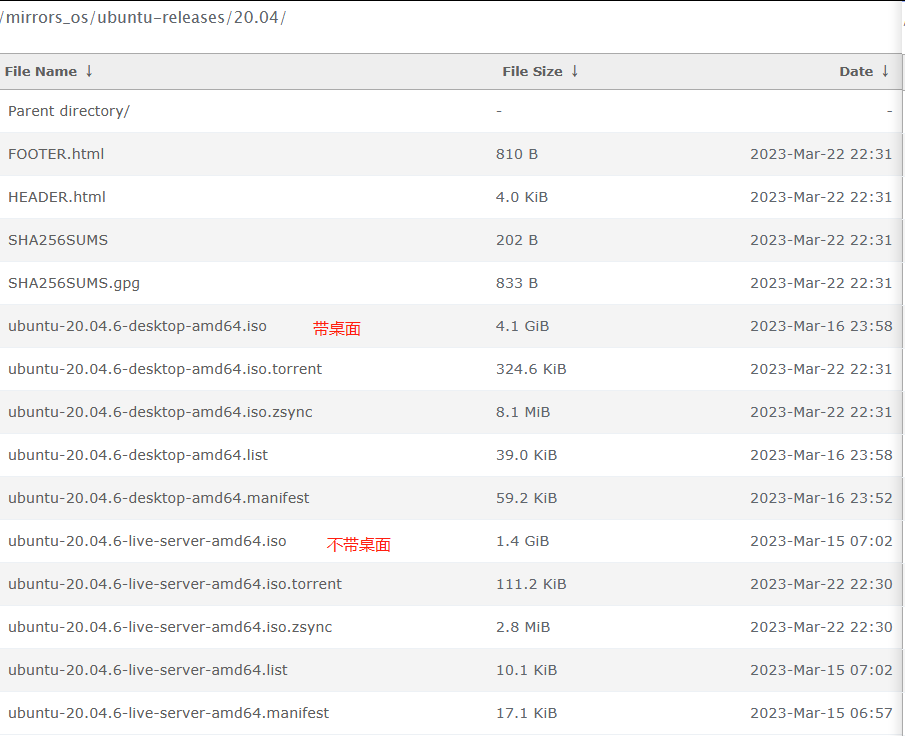This screenshot has width=905, height=736.
Task: Download the live-server-amd64.iso.torrent file
Action: point(175,584)
